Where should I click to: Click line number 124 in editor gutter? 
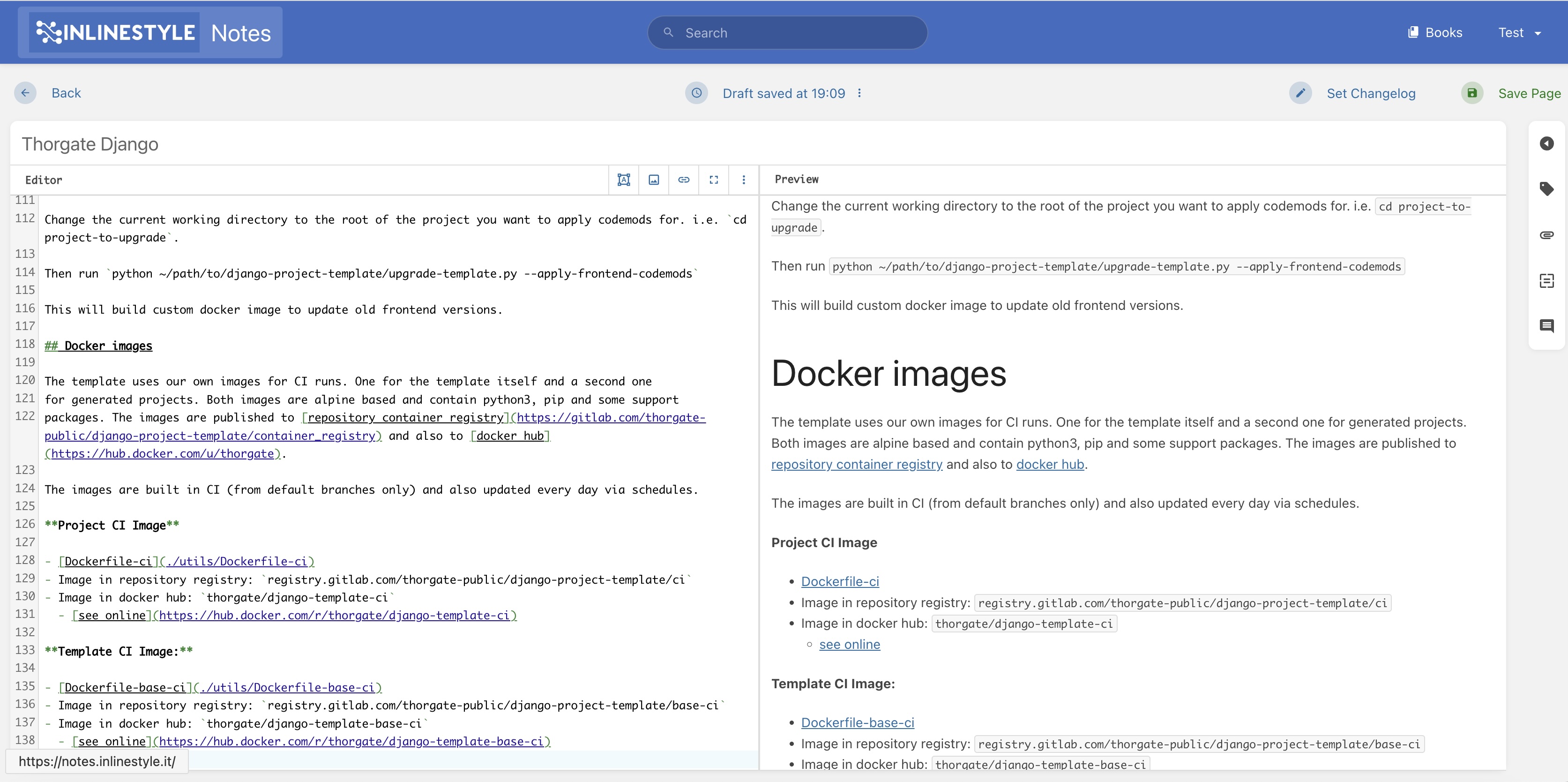tap(25, 489)
